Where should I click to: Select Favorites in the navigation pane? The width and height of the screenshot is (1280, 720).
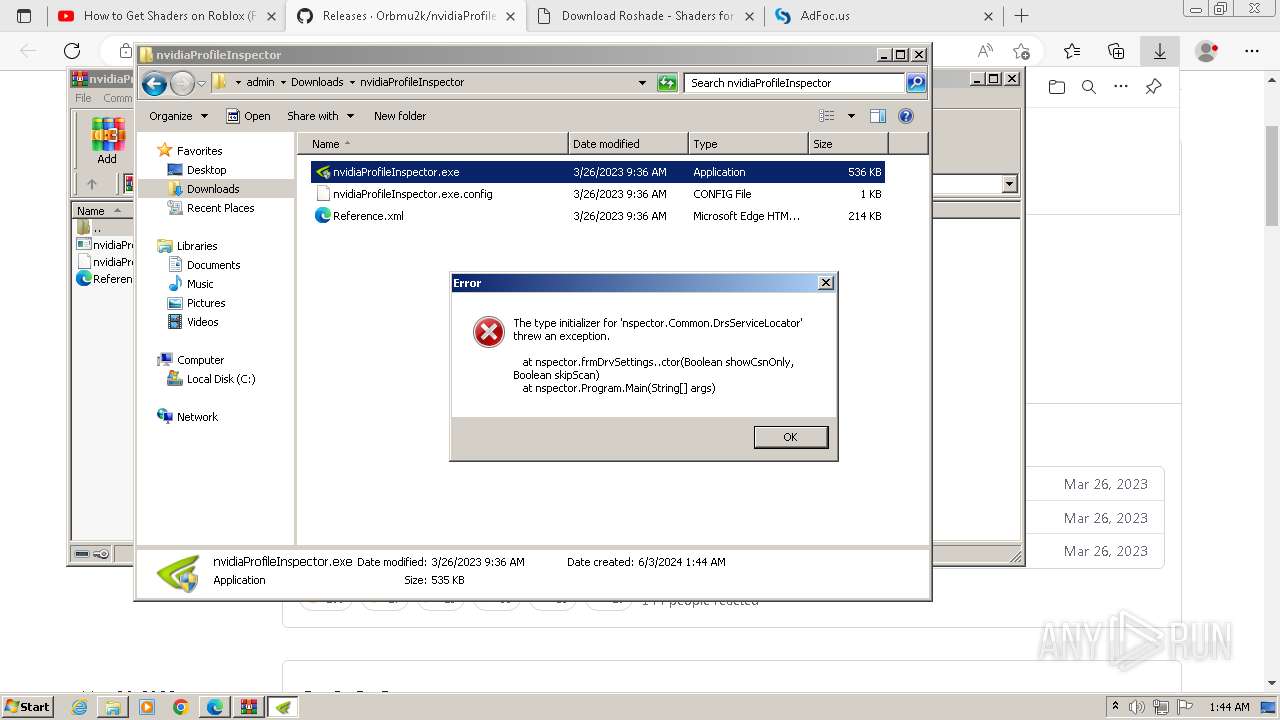(x=199, y=151)
